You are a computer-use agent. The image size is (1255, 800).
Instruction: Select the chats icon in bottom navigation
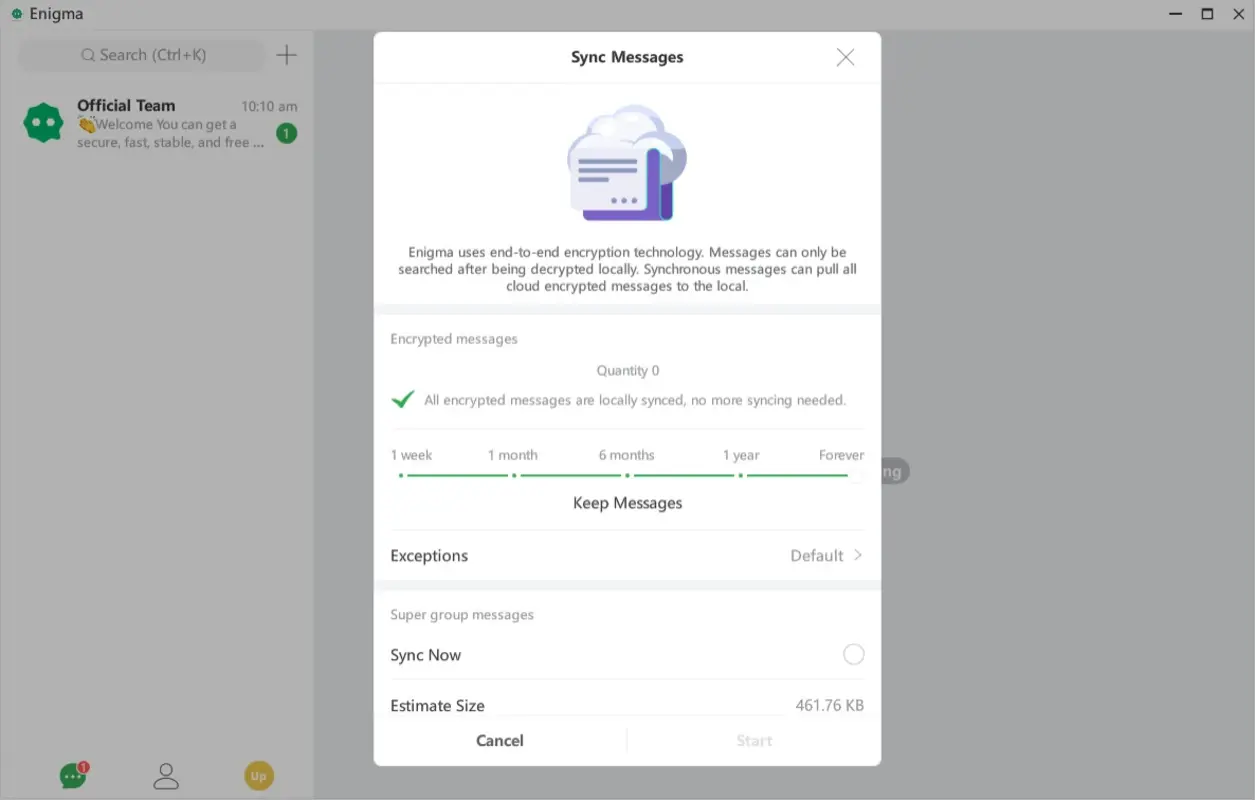[71, 775]
